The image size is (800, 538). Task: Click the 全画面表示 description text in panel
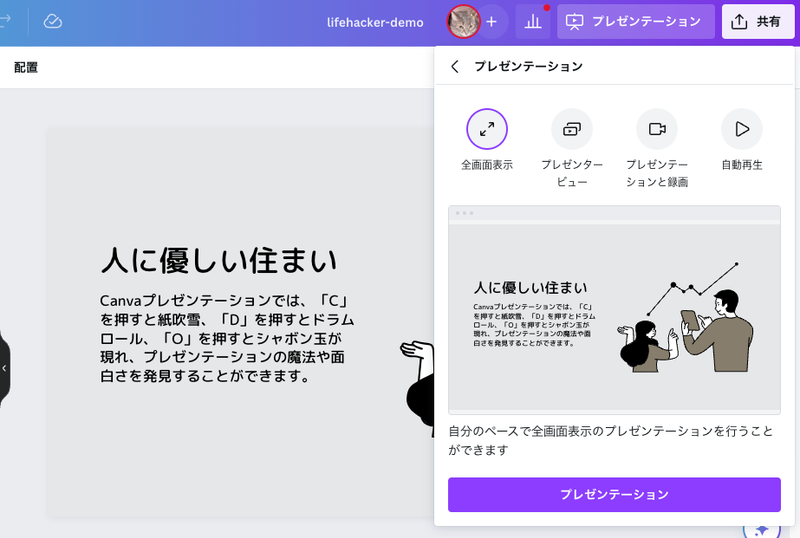[611, 441]
